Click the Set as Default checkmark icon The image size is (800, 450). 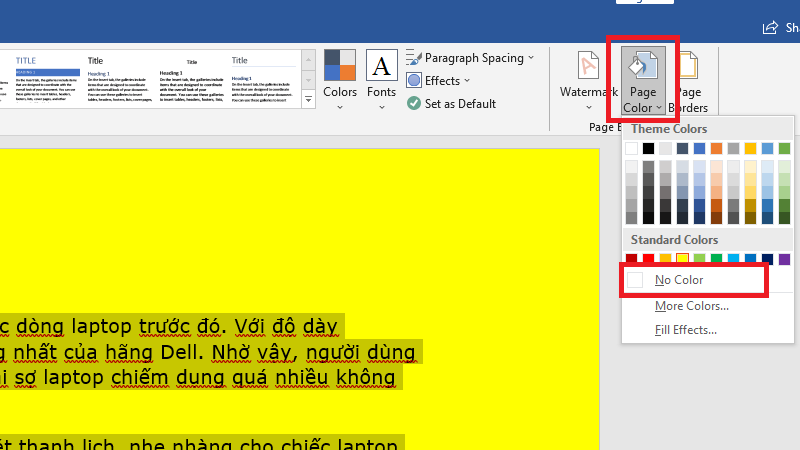click(415, 103)
